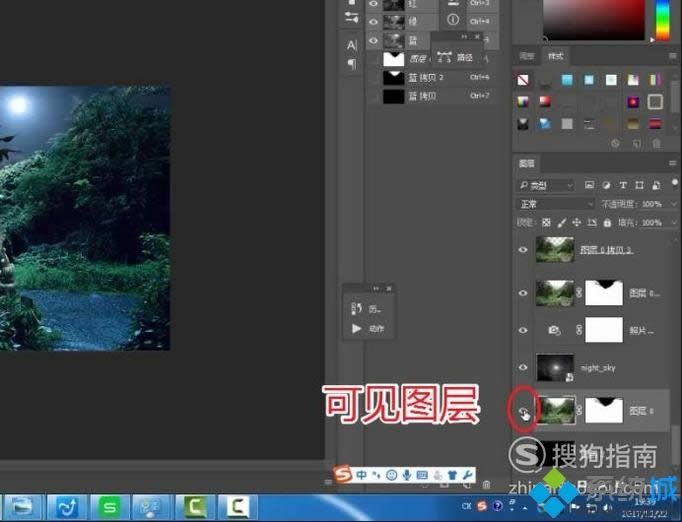The height and width of the screenshot is (522, 682).
Task: Click Sogou input 中 language mode button
Action: tap(361, 475)
